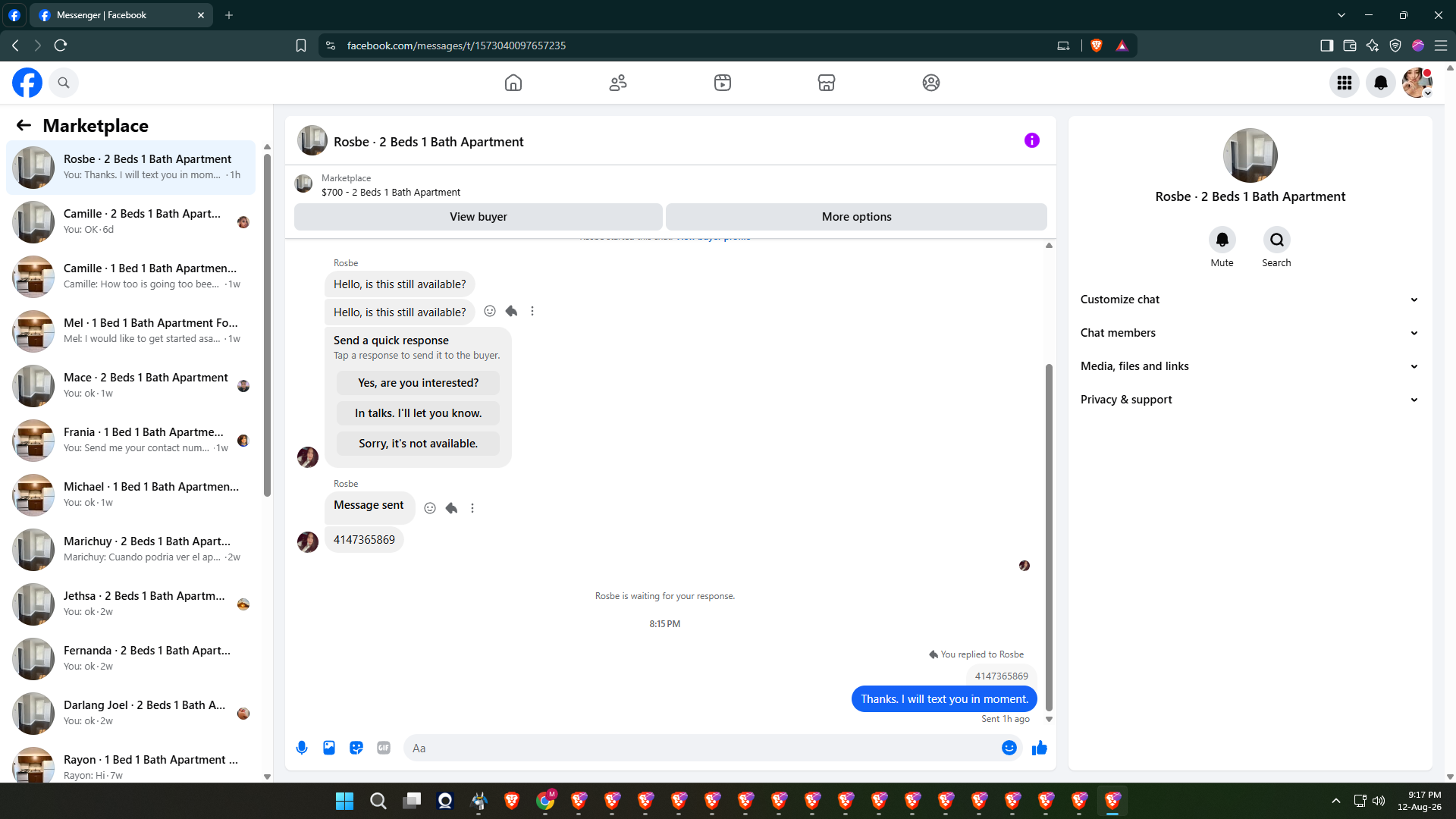Open taskbar clock and date

[1420, 801]
